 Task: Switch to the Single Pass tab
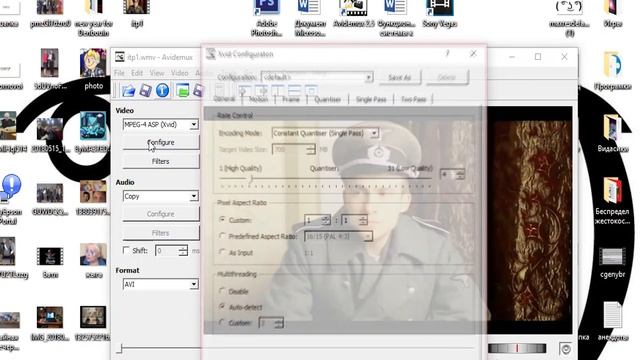[371, 99]
